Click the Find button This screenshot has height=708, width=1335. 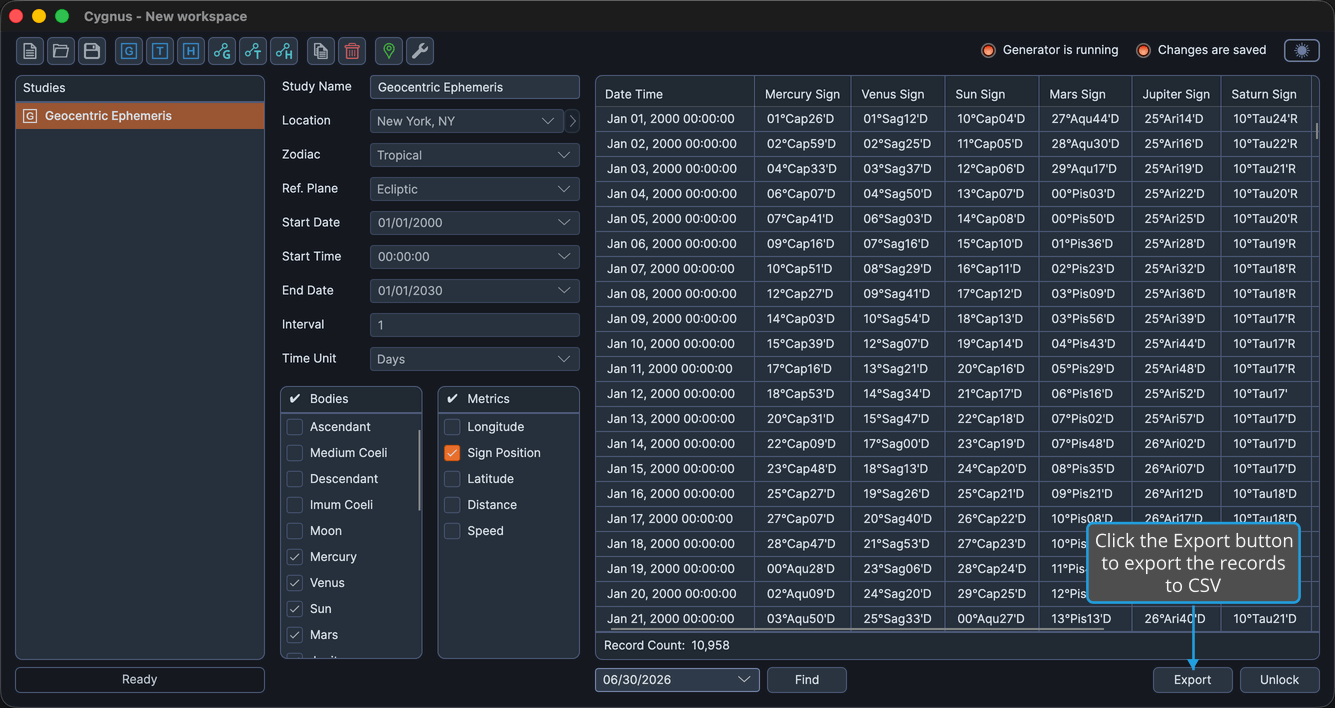(x=807, y=680)
